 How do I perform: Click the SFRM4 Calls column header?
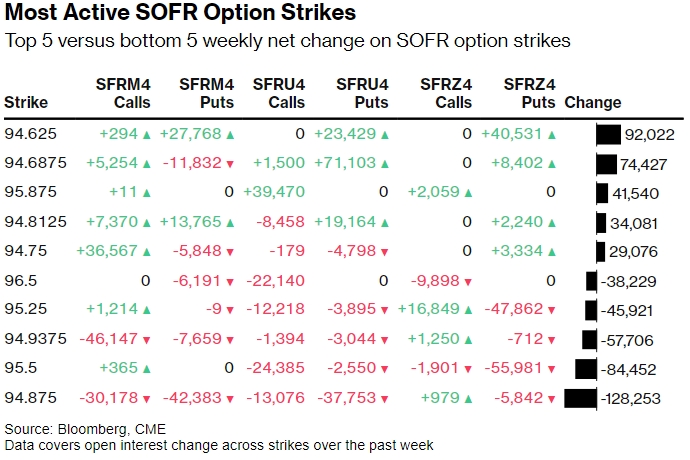(123, 92)
